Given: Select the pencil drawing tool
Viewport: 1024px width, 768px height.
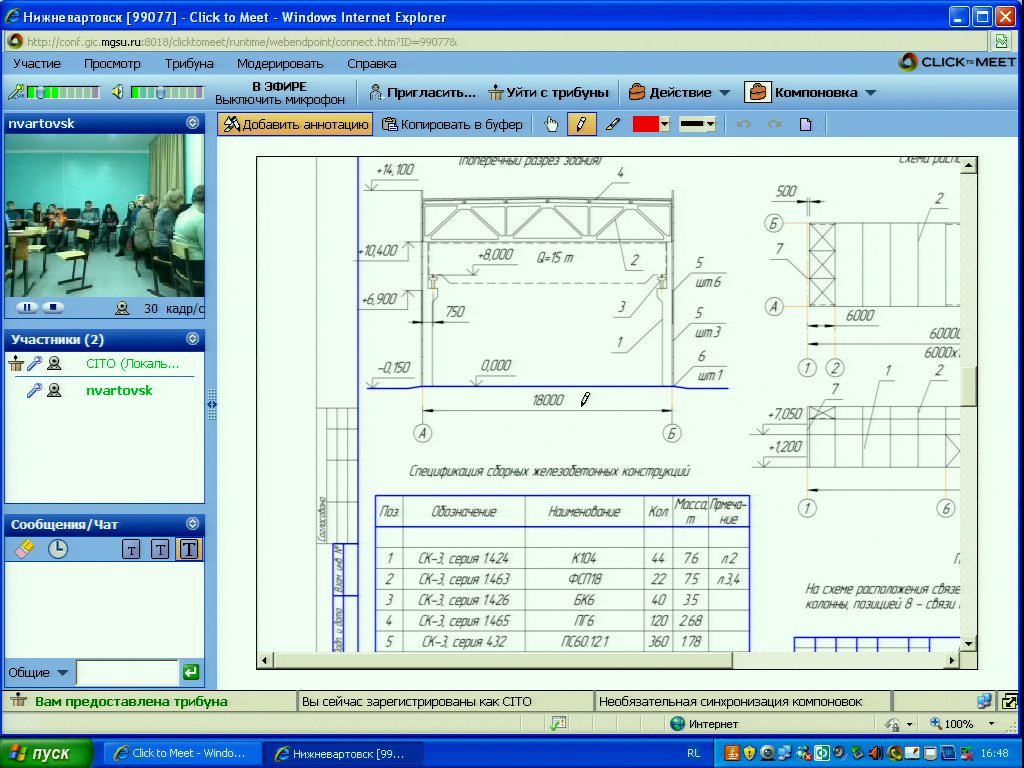Looking at the screenshot, I should [x=582, y=124].
